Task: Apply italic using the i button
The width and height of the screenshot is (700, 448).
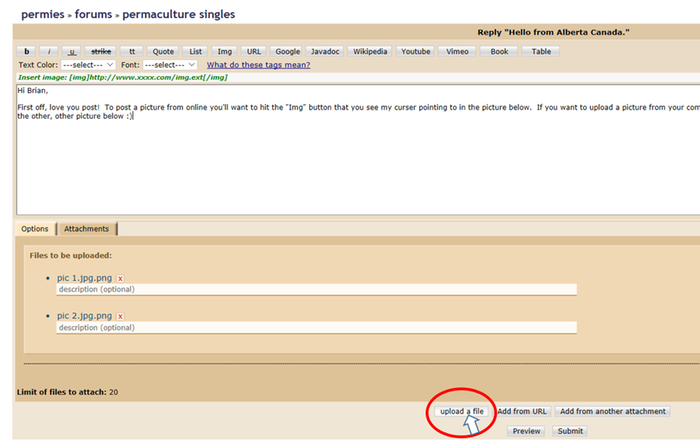Action: 49,51
